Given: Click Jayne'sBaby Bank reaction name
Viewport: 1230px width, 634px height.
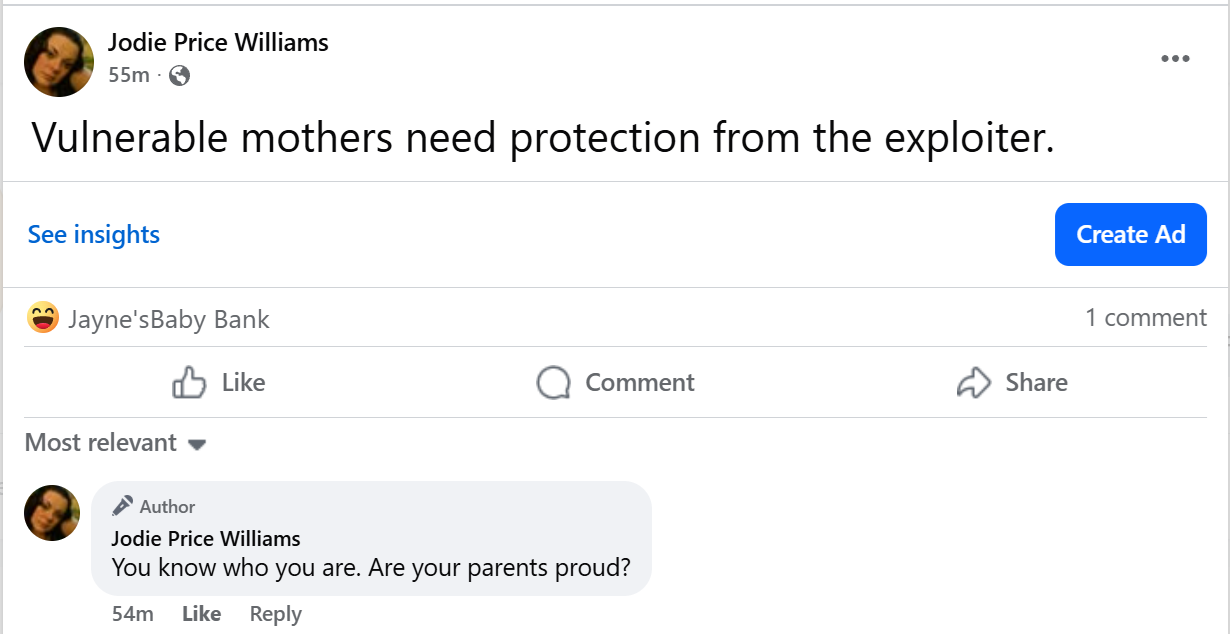Looking at the screenshot, I should click(x=169, y=320).
